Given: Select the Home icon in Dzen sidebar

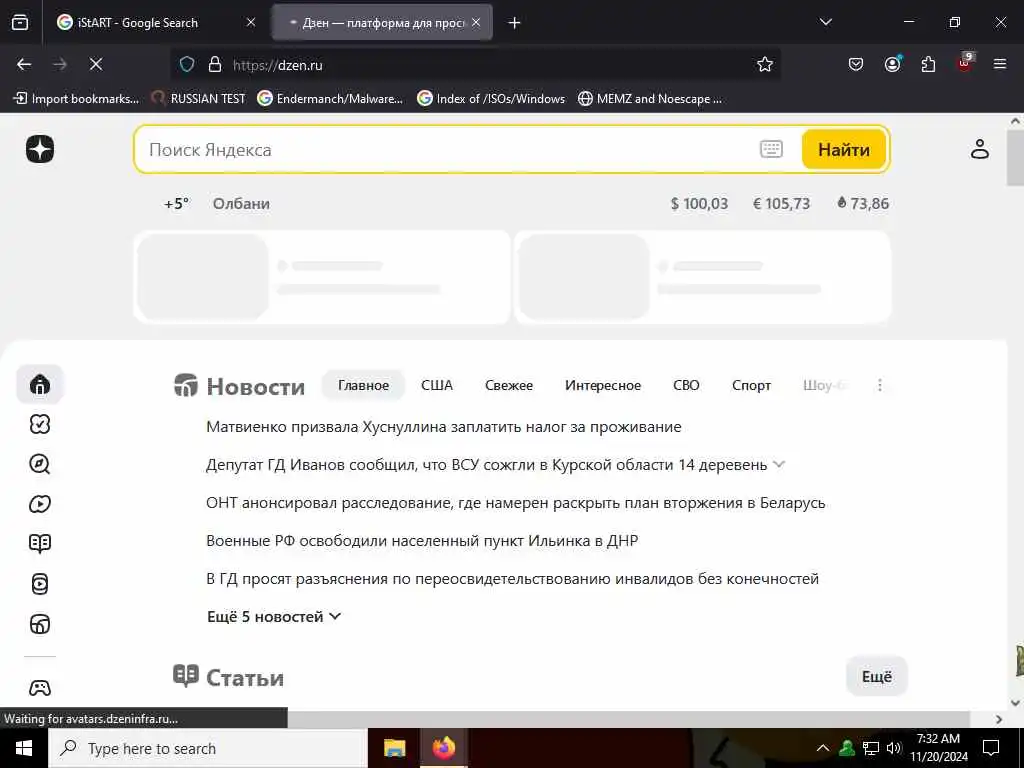Looking at the screenshot, I should click(x=40, y=384).
